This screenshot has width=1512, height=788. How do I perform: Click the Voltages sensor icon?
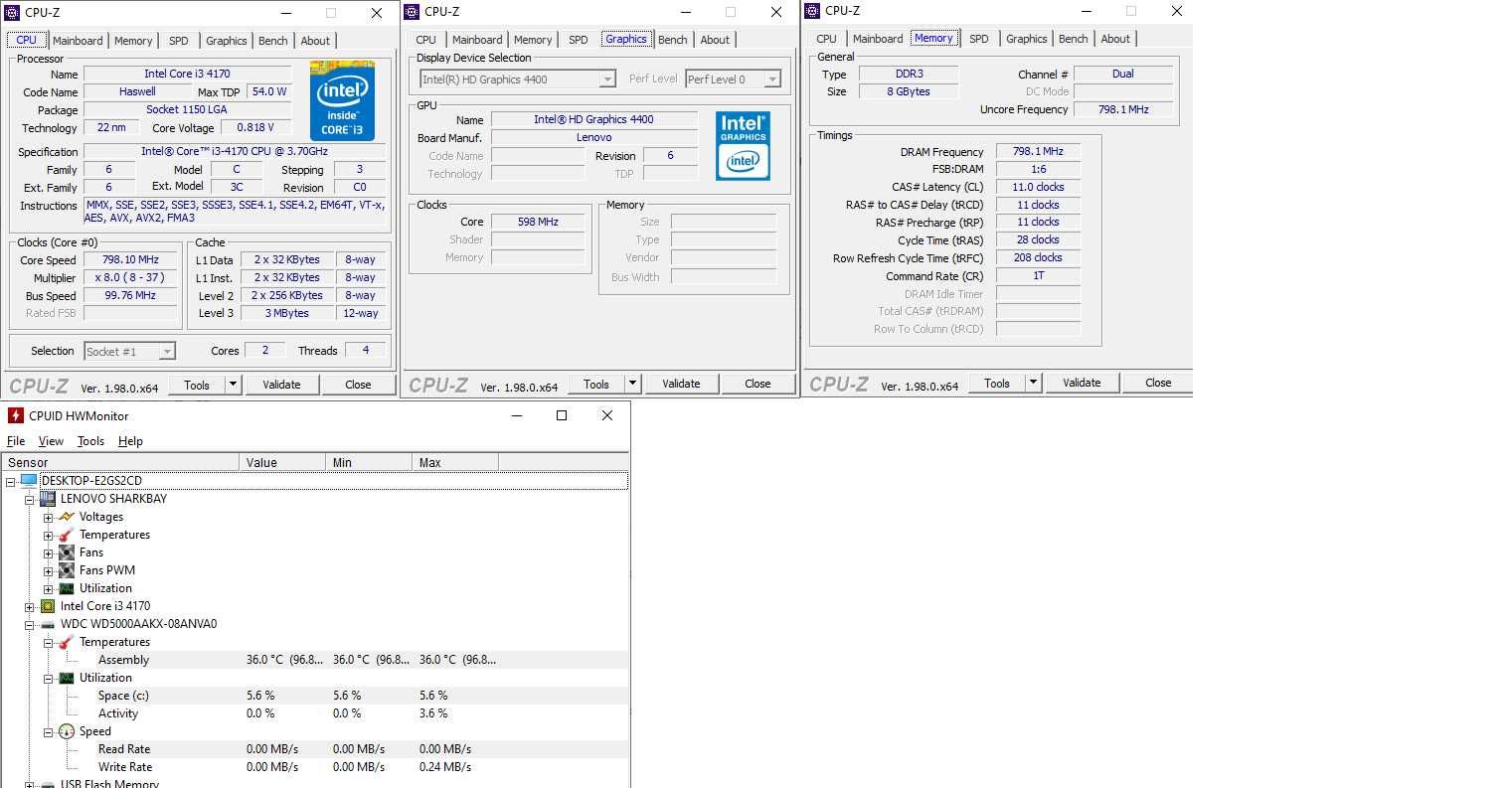[x=67, y=516]
